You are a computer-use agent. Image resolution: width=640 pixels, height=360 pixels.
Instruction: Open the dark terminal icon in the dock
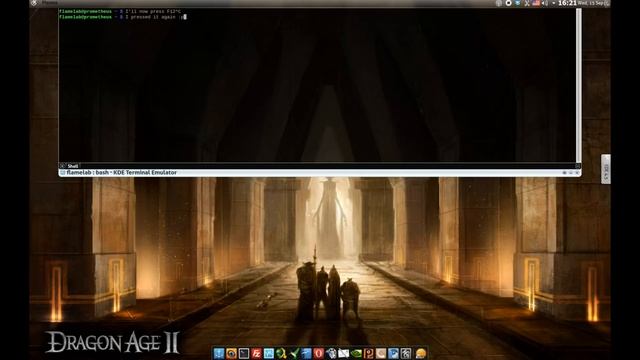click(x=244, y=353)
